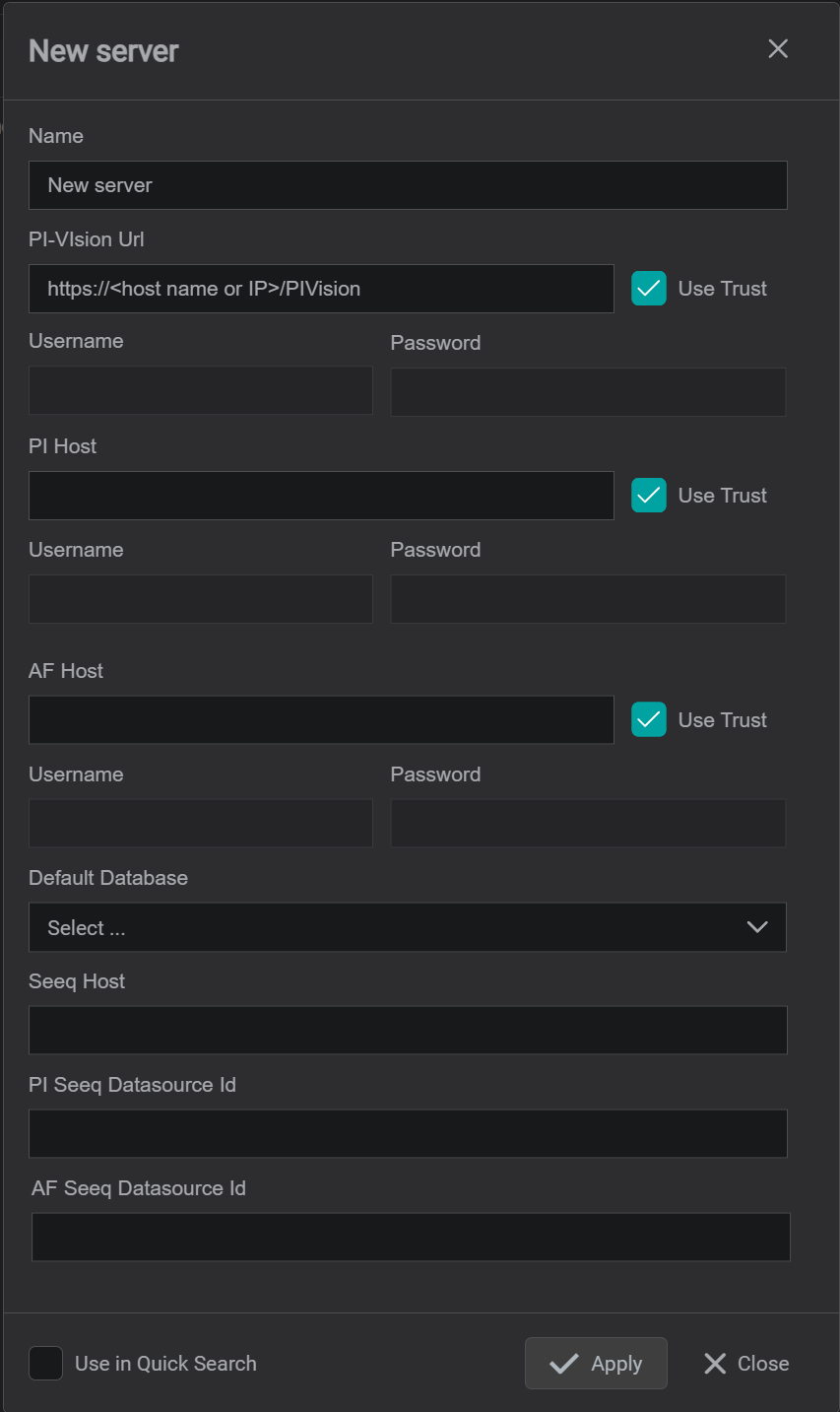Image resolution: width=840 pixels, height=1412 pixels.
Task: Toggle Use Trust checkbox for PI Host
Action: pos(649,496)
